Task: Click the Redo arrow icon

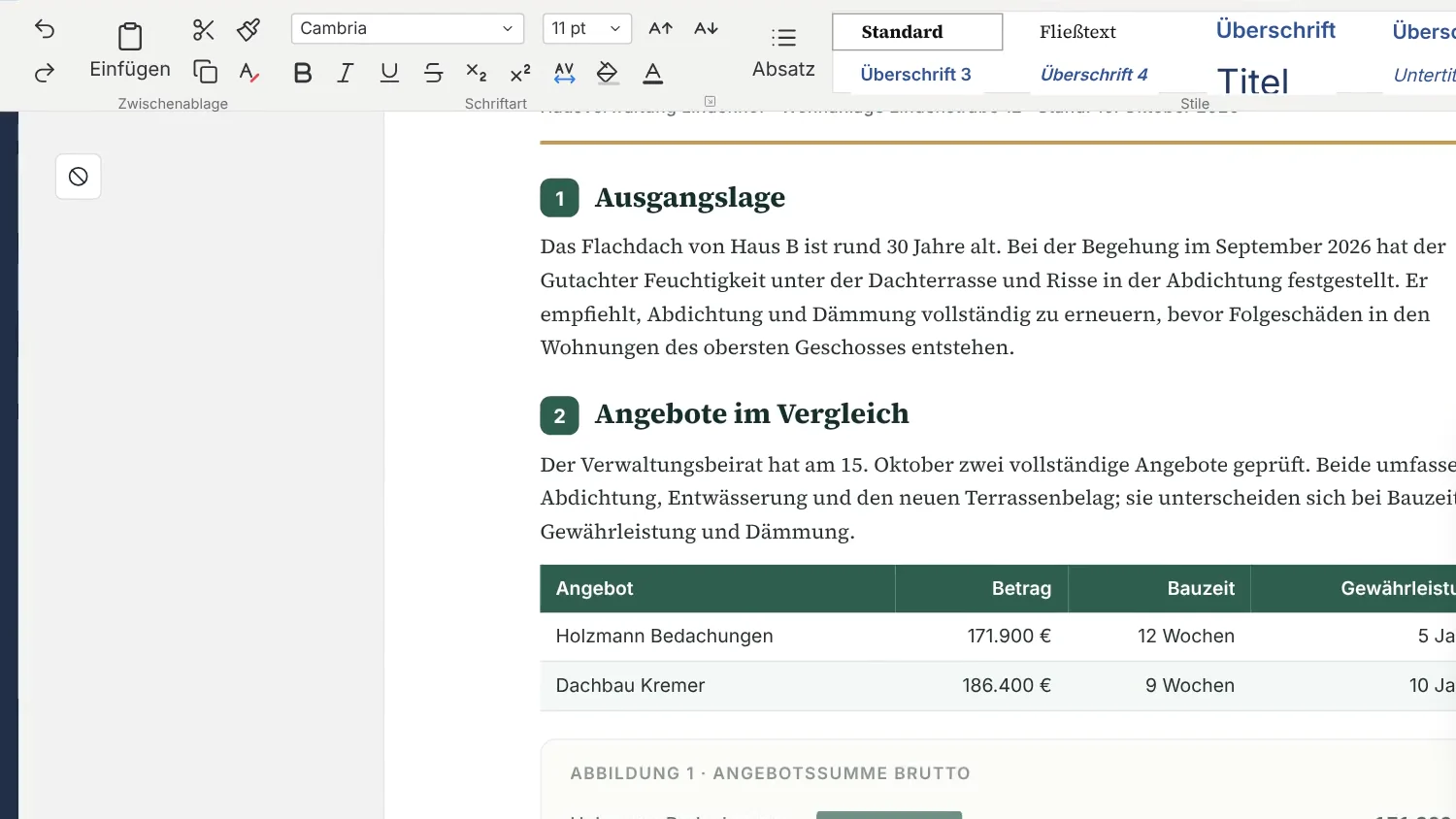Action: tap(45, 73)
